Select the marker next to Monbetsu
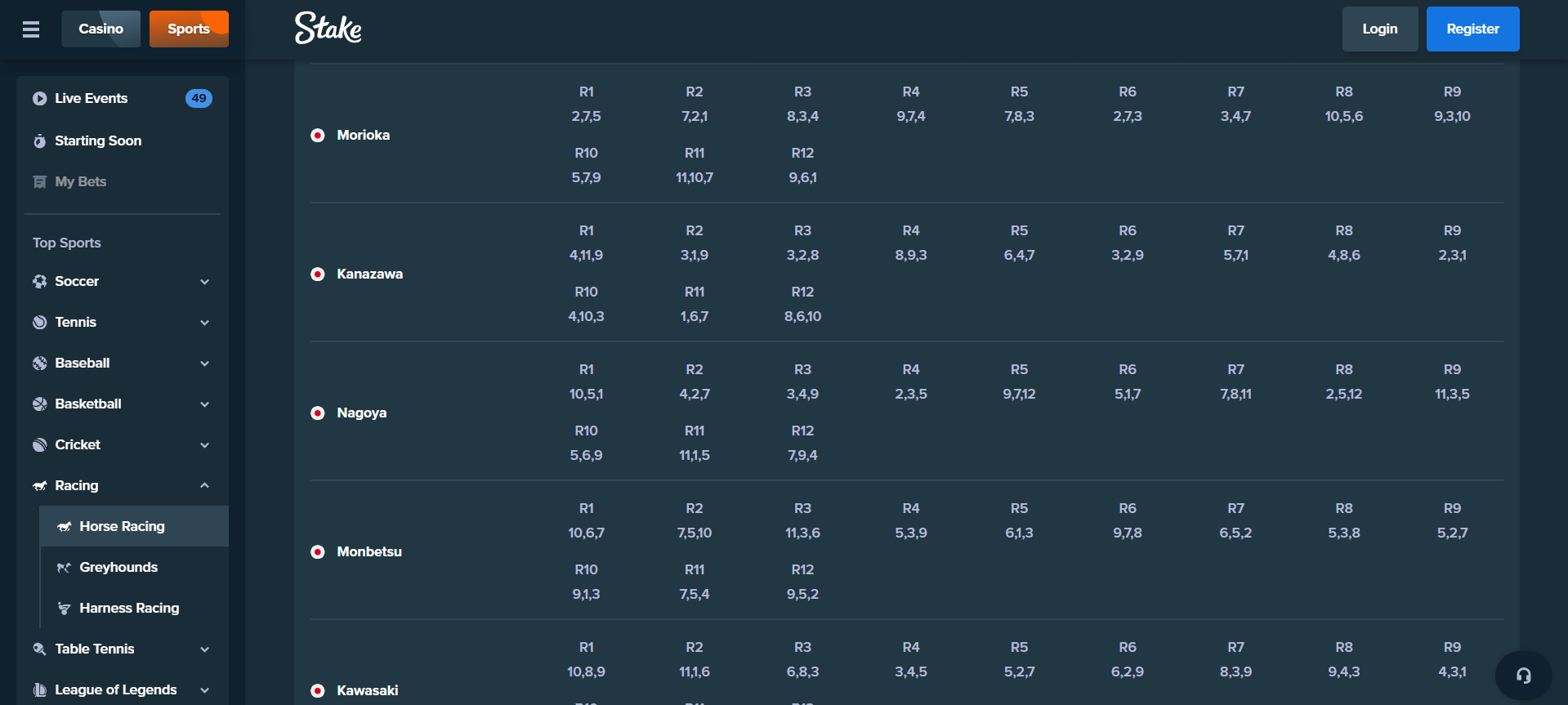Viewport: 1568px width, 705px height. pyautogui.click(x=317, y=551)
